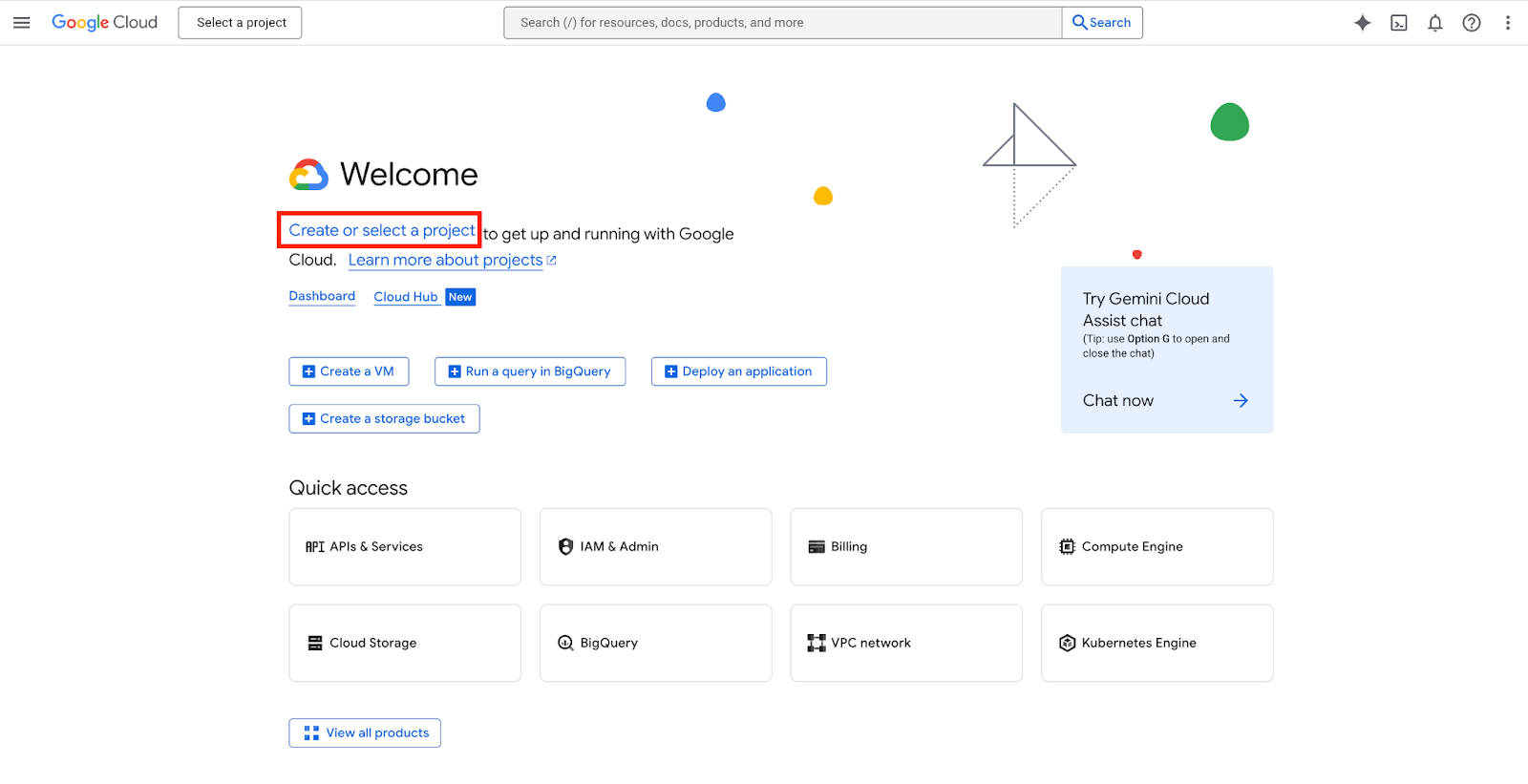Click the Create a VM button
Viewport: 1528px width, 784px height.
(349, 371)
